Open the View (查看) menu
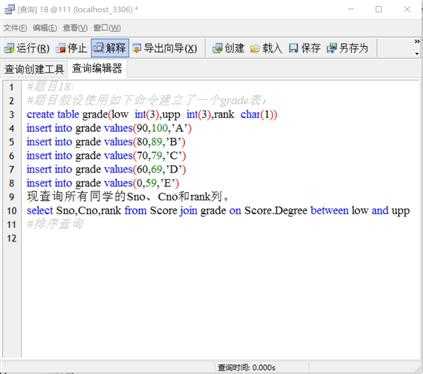Viewport: 423px width, 374px height. pyautogui.click(x=75, y=28)
